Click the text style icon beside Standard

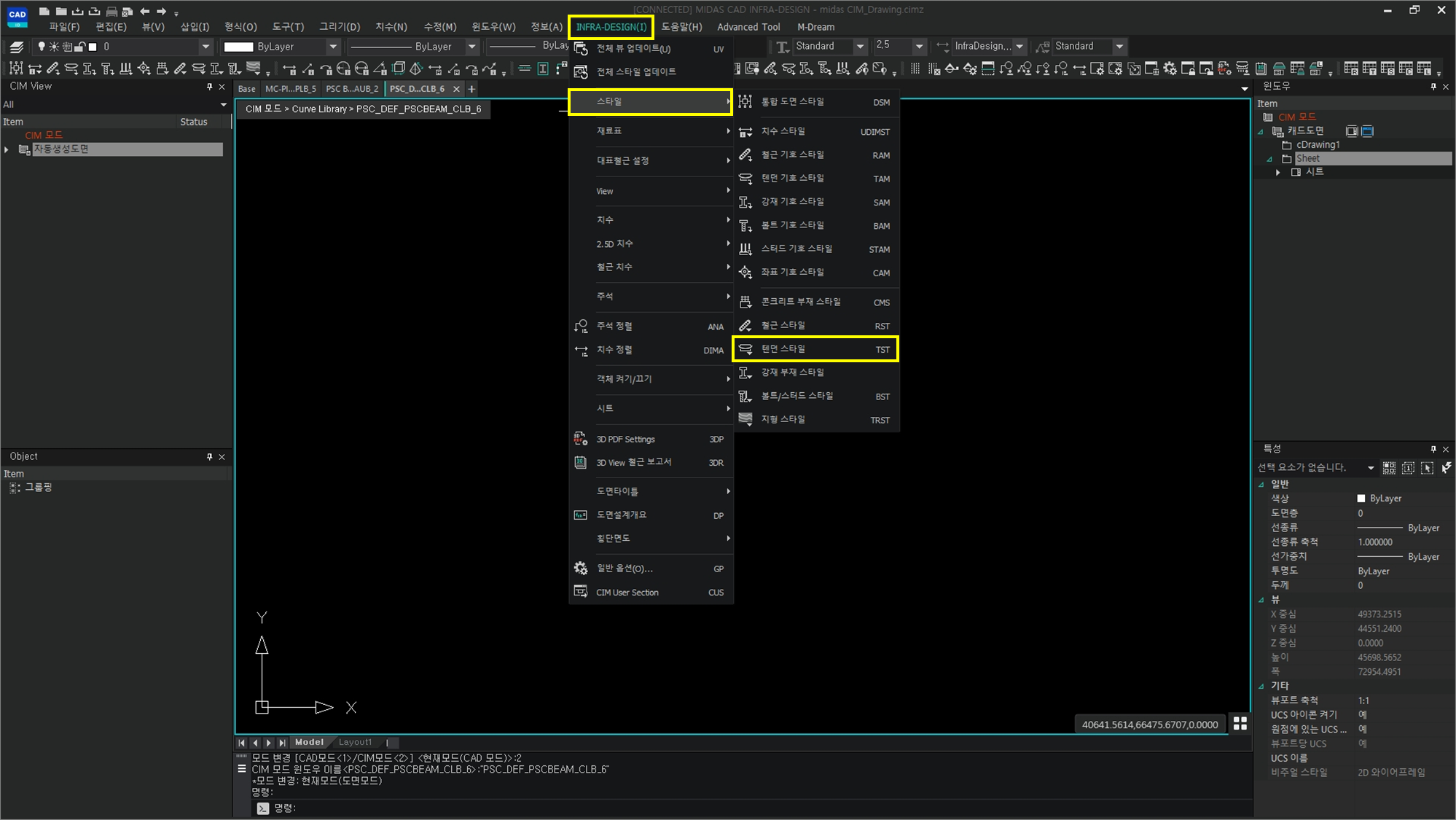coord(782,47)
